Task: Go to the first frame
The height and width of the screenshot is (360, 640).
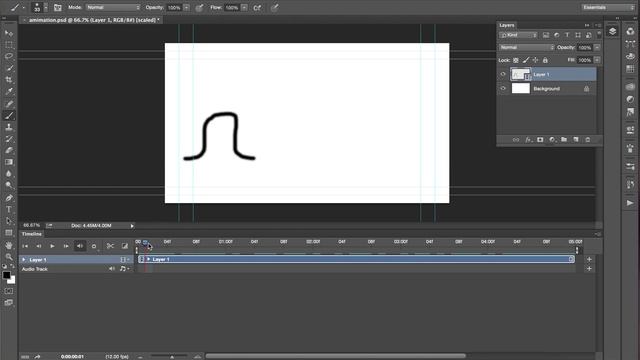Action: [x=25, y=246]
